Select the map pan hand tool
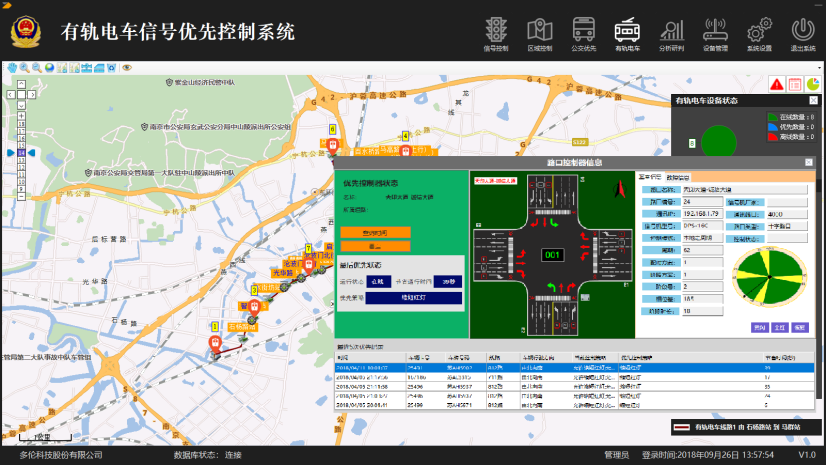 (x=12, y=68)
